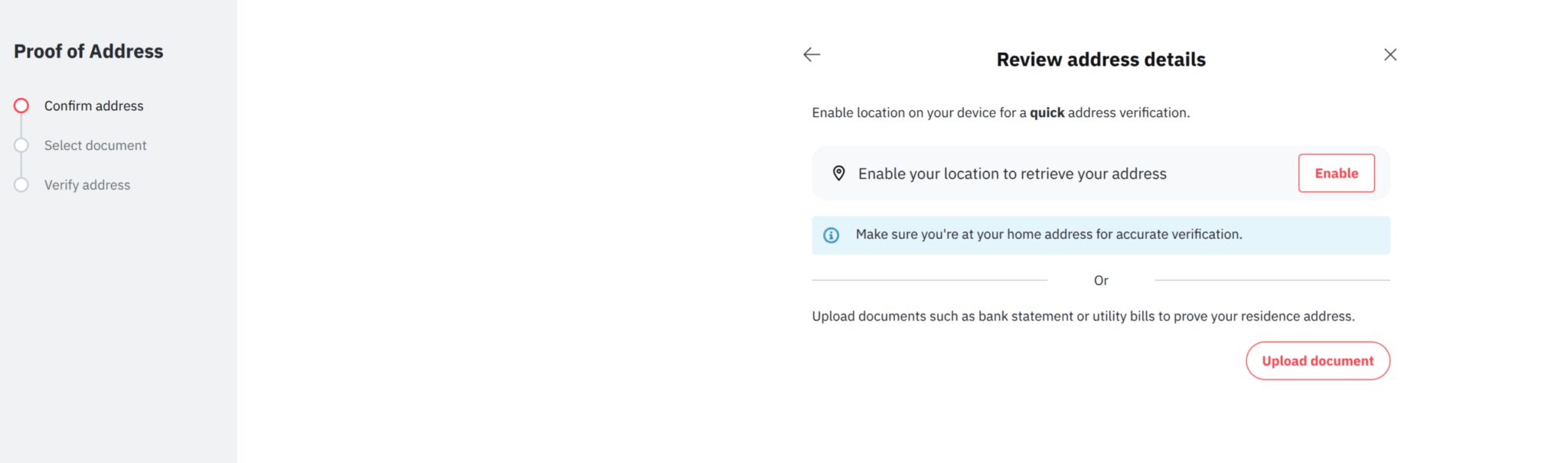1568x463 pixels.
Task: Click the home address verification notice text
Action: [1048, 234]
